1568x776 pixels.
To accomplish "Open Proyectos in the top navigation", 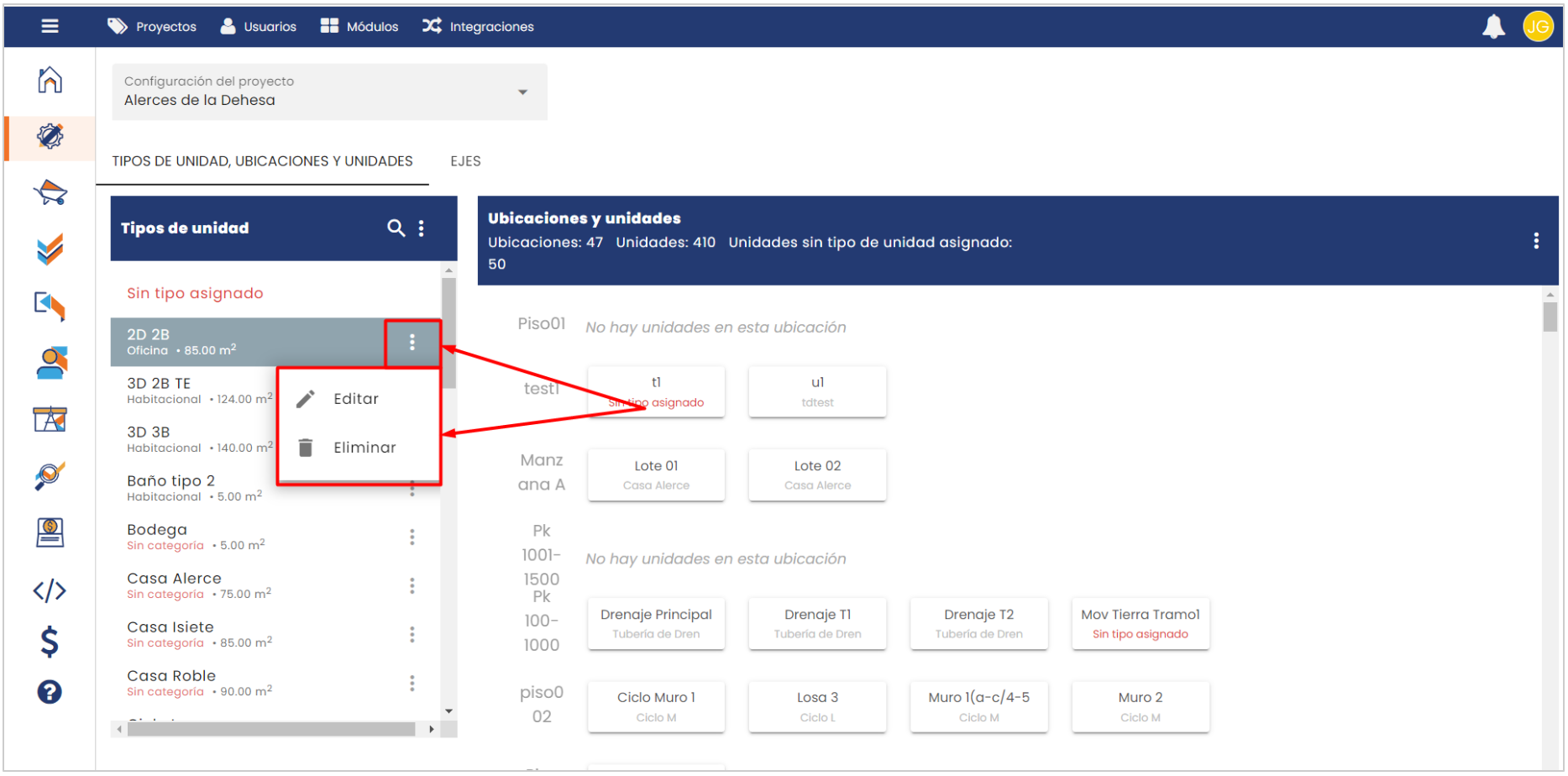I will 152,27.
